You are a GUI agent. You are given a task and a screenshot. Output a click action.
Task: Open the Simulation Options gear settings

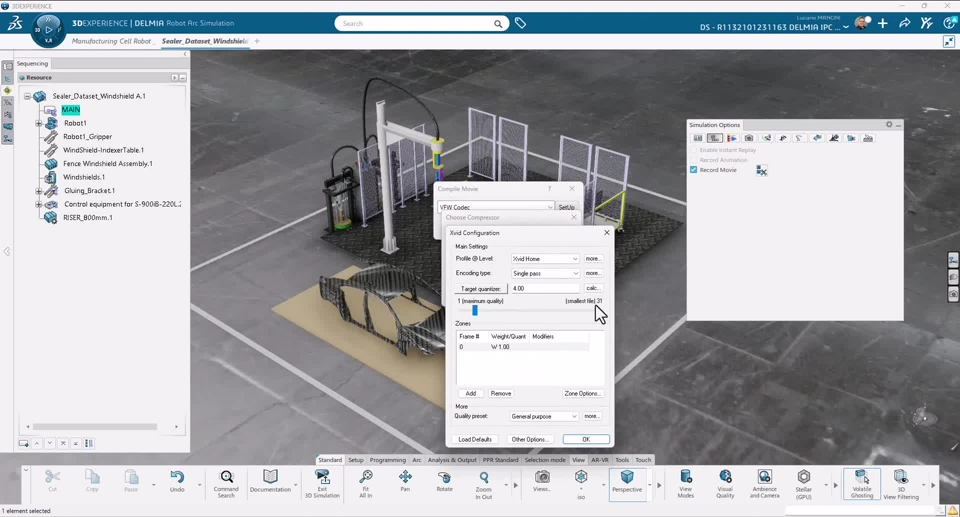[889, 124]
